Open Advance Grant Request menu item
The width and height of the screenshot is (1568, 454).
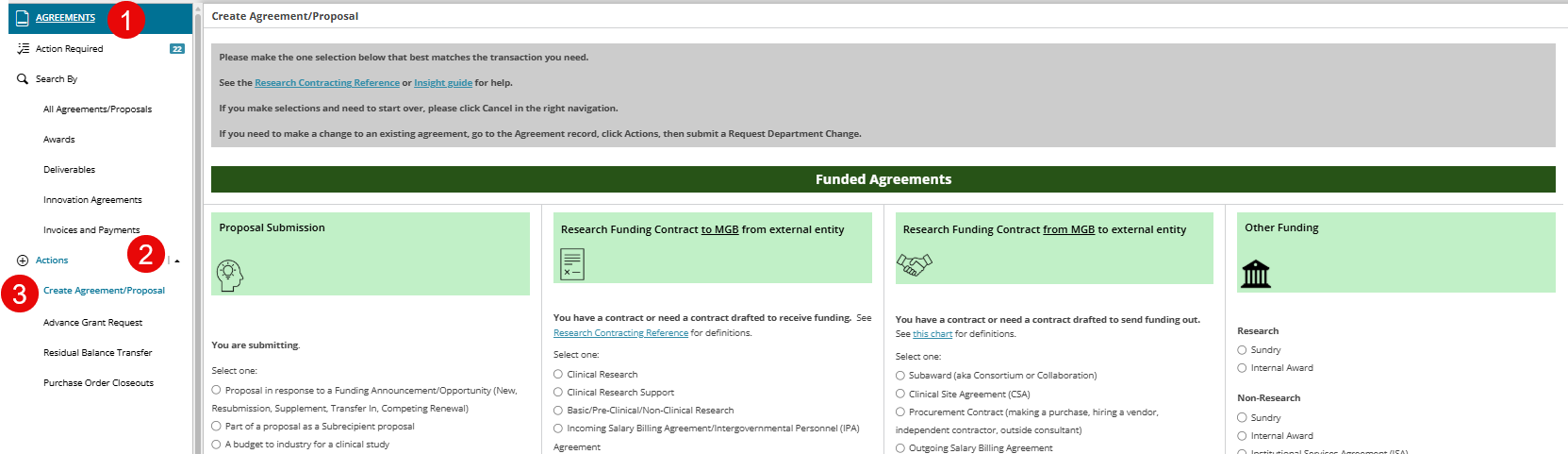[x=92, y=323]
